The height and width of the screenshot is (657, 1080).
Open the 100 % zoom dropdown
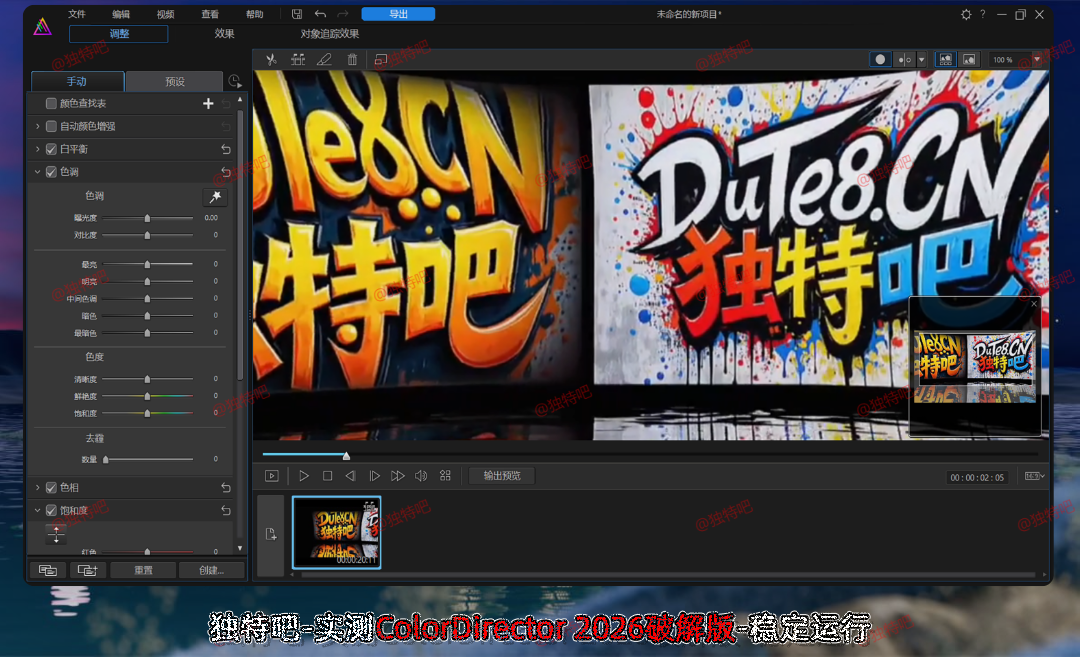click(x=1037, y=60)
